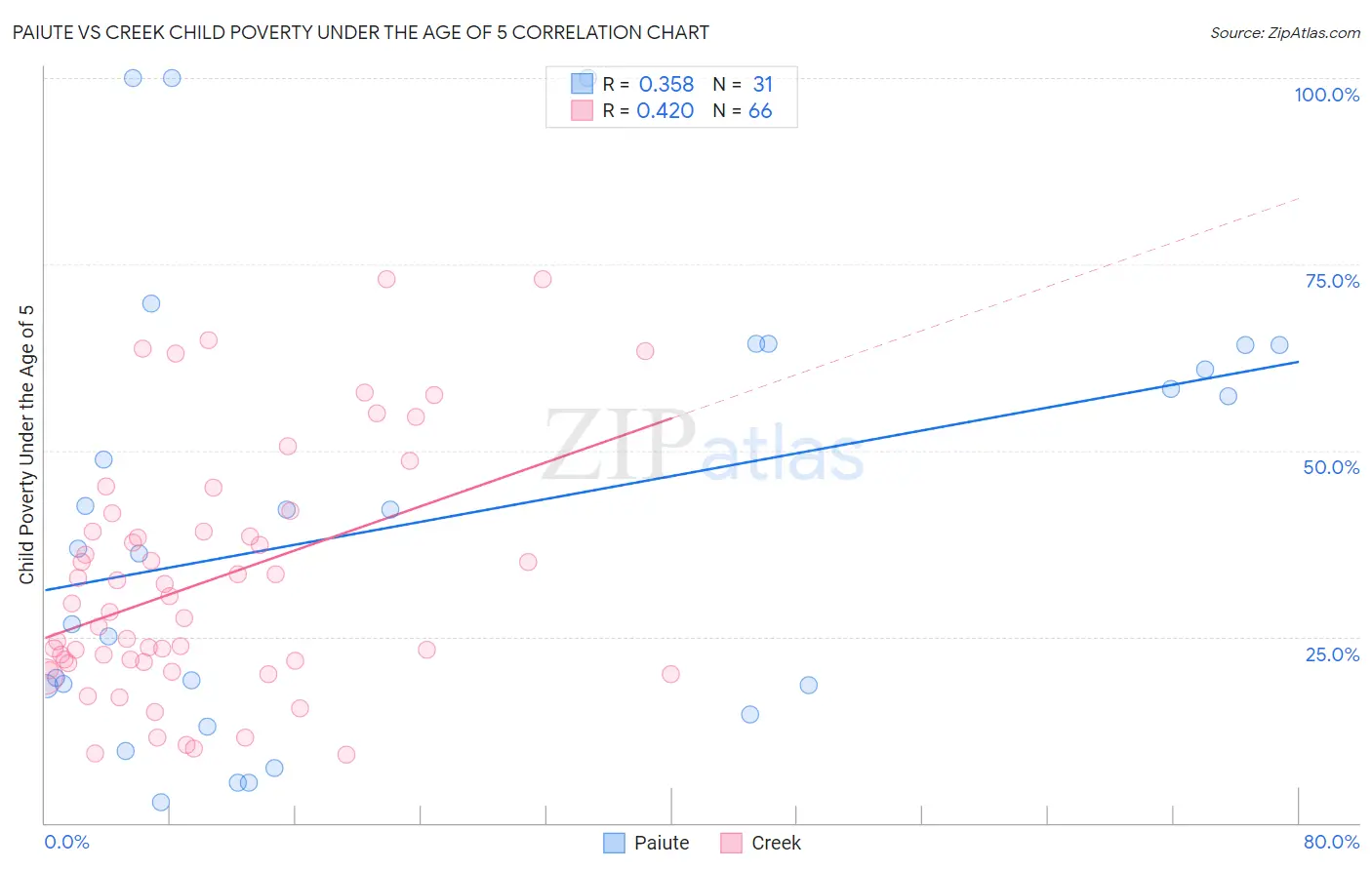Click the Creek legend swatch at bottom
Screen dimensions: 1372x870
731,844
